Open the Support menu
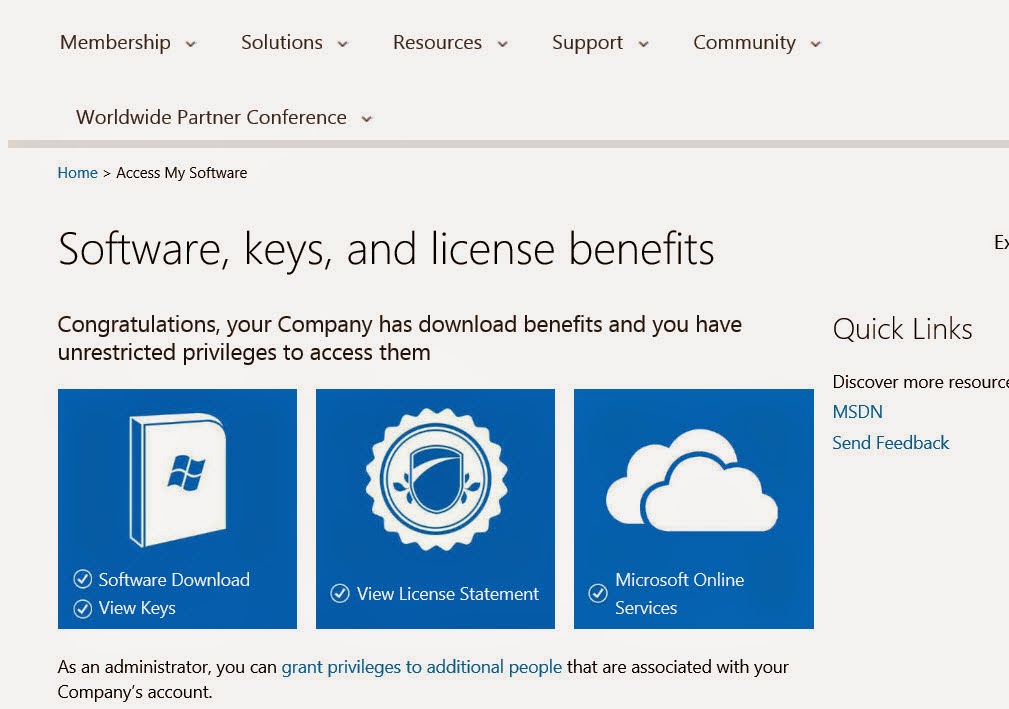 [x=587, y=42]
